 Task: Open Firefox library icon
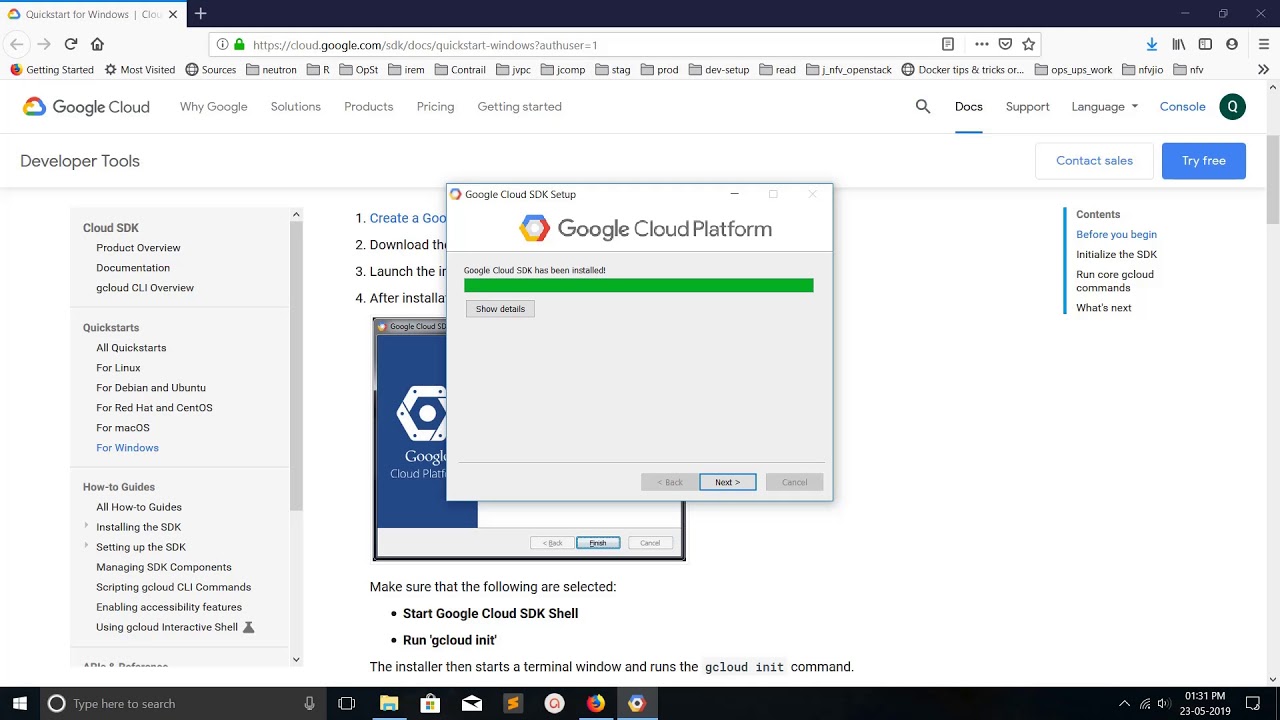(x=1179, y=44)
